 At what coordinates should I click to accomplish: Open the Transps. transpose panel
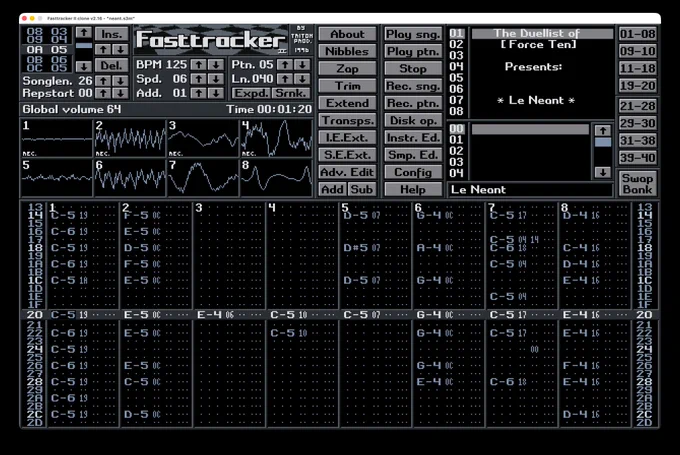(347, 120)
